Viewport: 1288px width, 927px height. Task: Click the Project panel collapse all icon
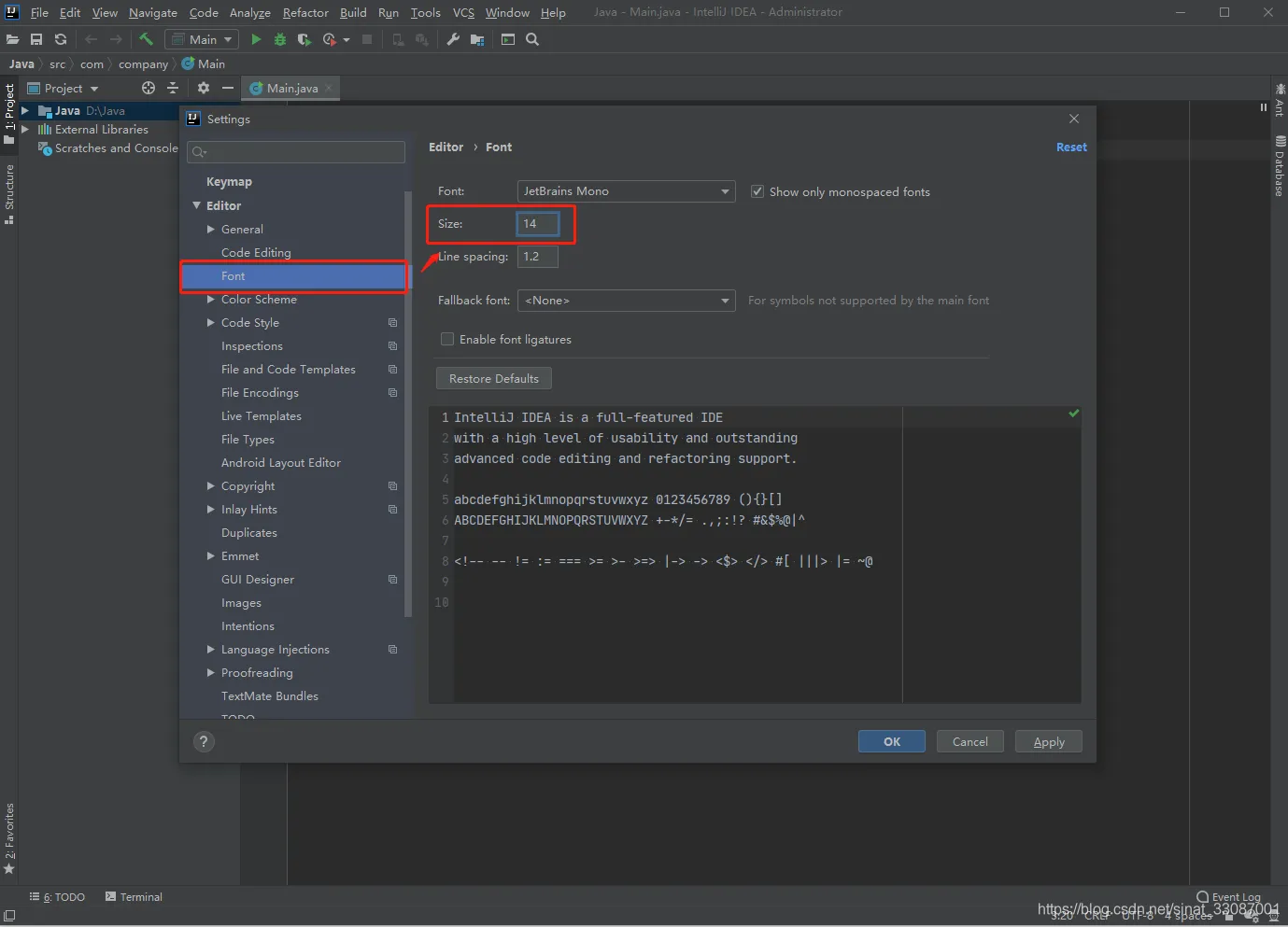[173, 88]
